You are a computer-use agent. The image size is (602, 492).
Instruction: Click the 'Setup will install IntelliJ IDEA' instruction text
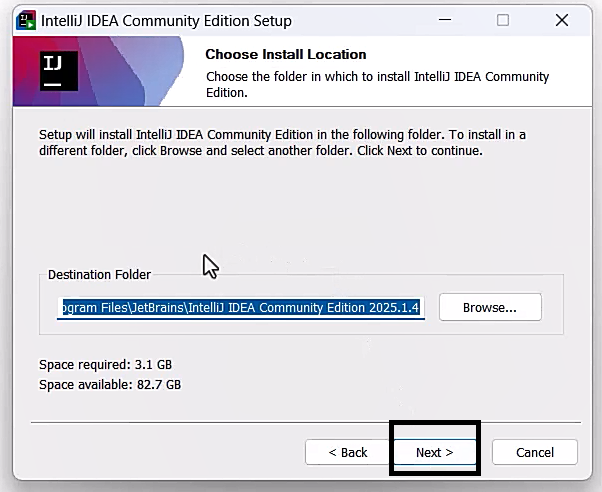click(x=282, y=142)
